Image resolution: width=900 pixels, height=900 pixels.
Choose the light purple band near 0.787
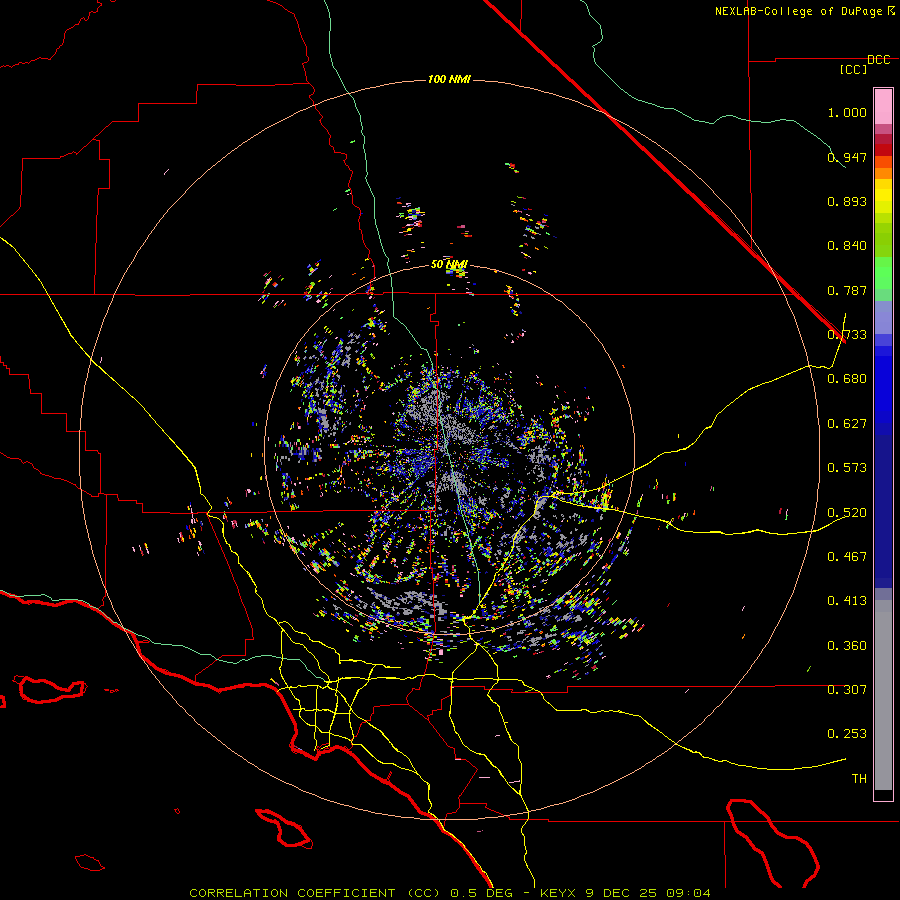[883, 318]
